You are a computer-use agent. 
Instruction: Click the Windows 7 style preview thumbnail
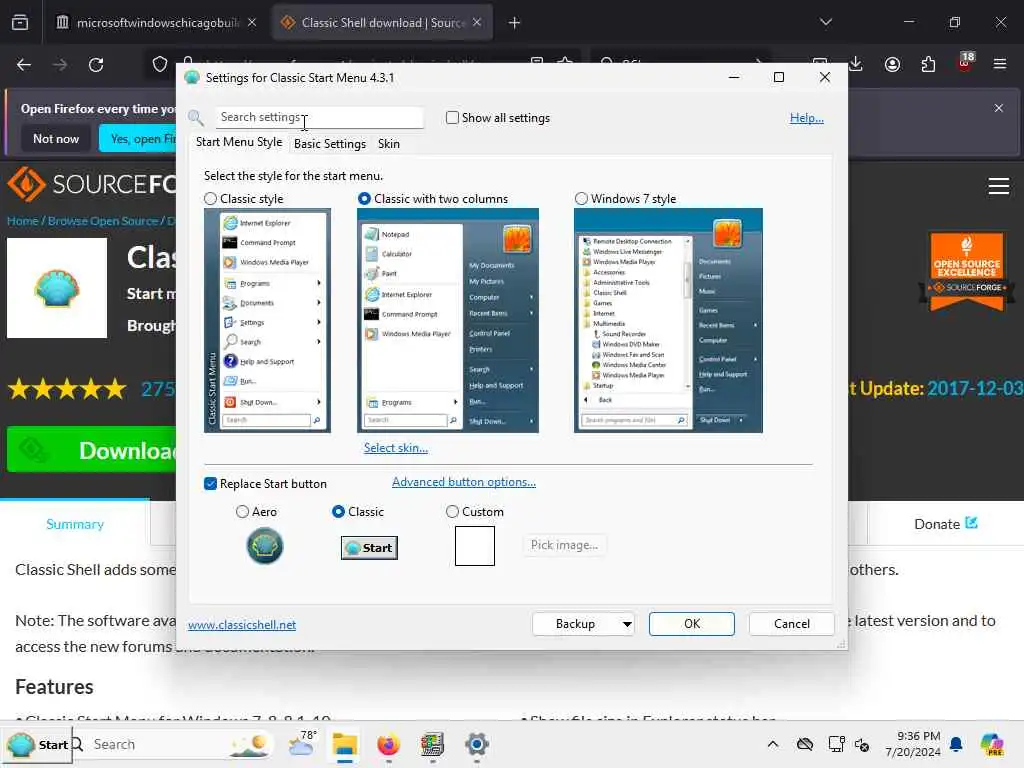tap(668, 320)
